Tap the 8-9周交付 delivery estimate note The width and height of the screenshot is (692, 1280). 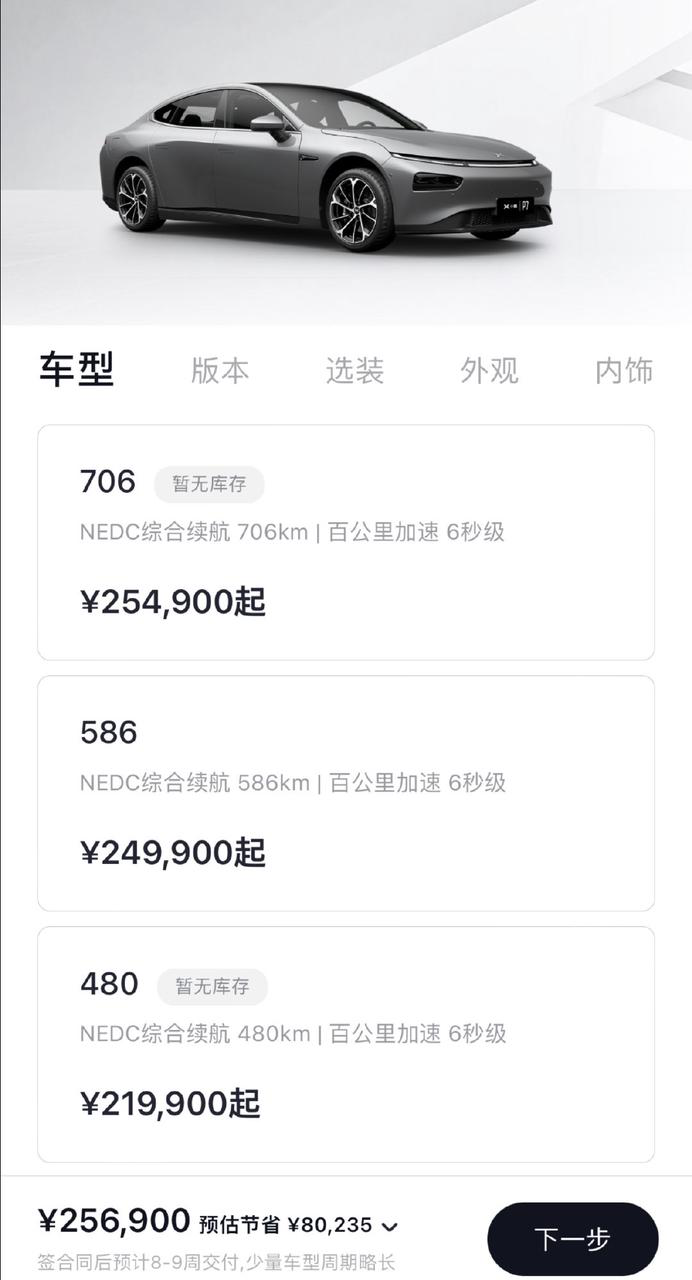(216, 1262)
